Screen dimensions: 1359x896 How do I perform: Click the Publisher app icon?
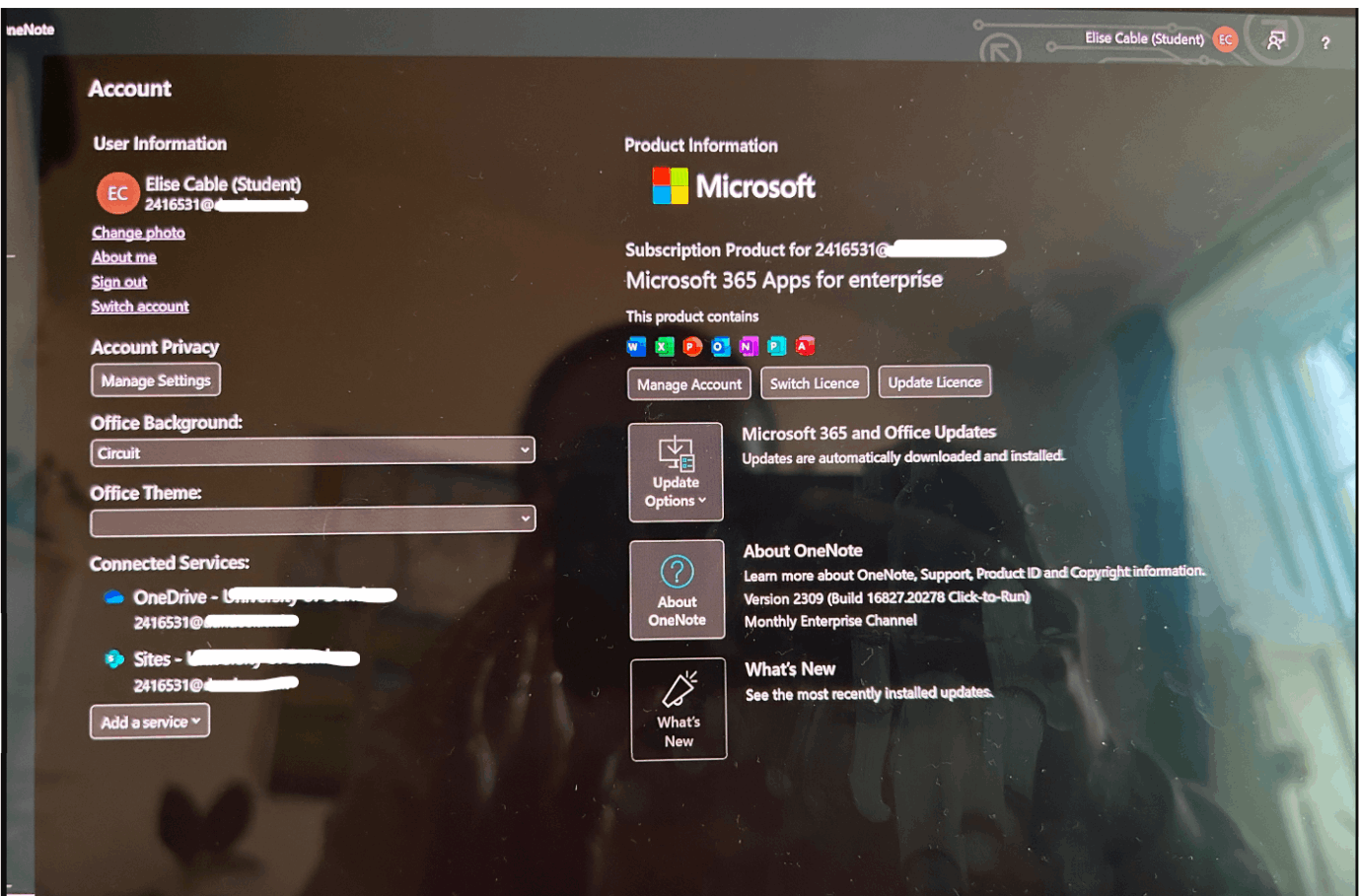(x=777, y=346)
